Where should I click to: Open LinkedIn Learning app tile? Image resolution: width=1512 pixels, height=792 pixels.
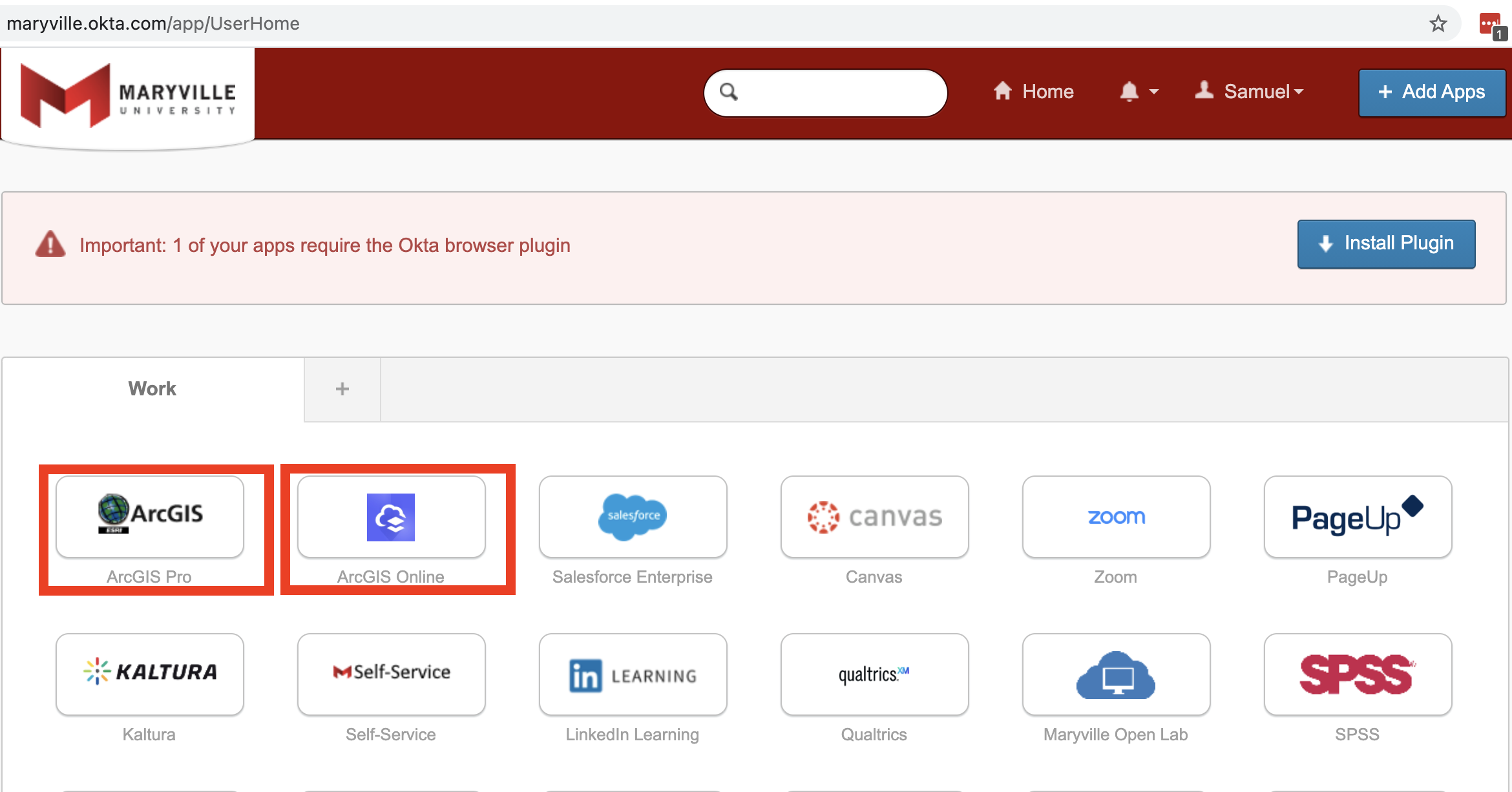coord(633,674)
